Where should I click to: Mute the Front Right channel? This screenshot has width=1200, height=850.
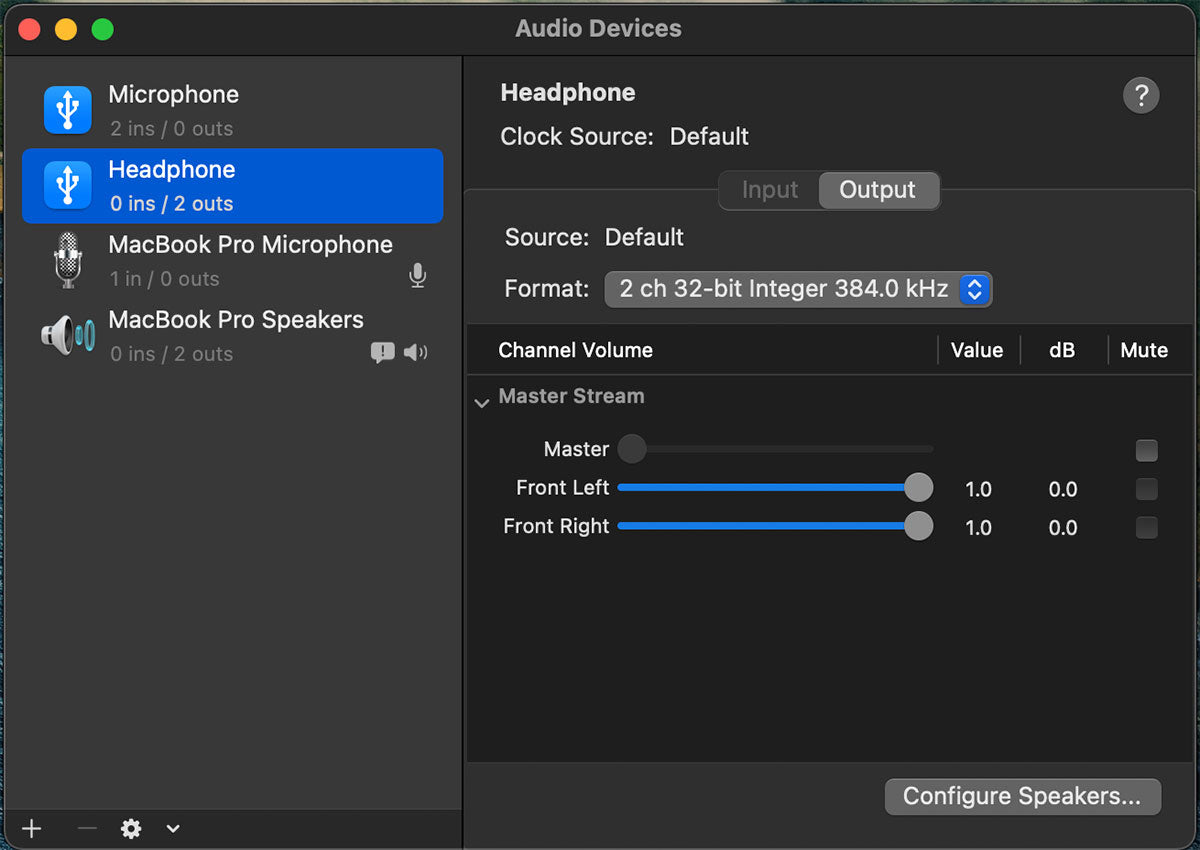click(1146, 527)
